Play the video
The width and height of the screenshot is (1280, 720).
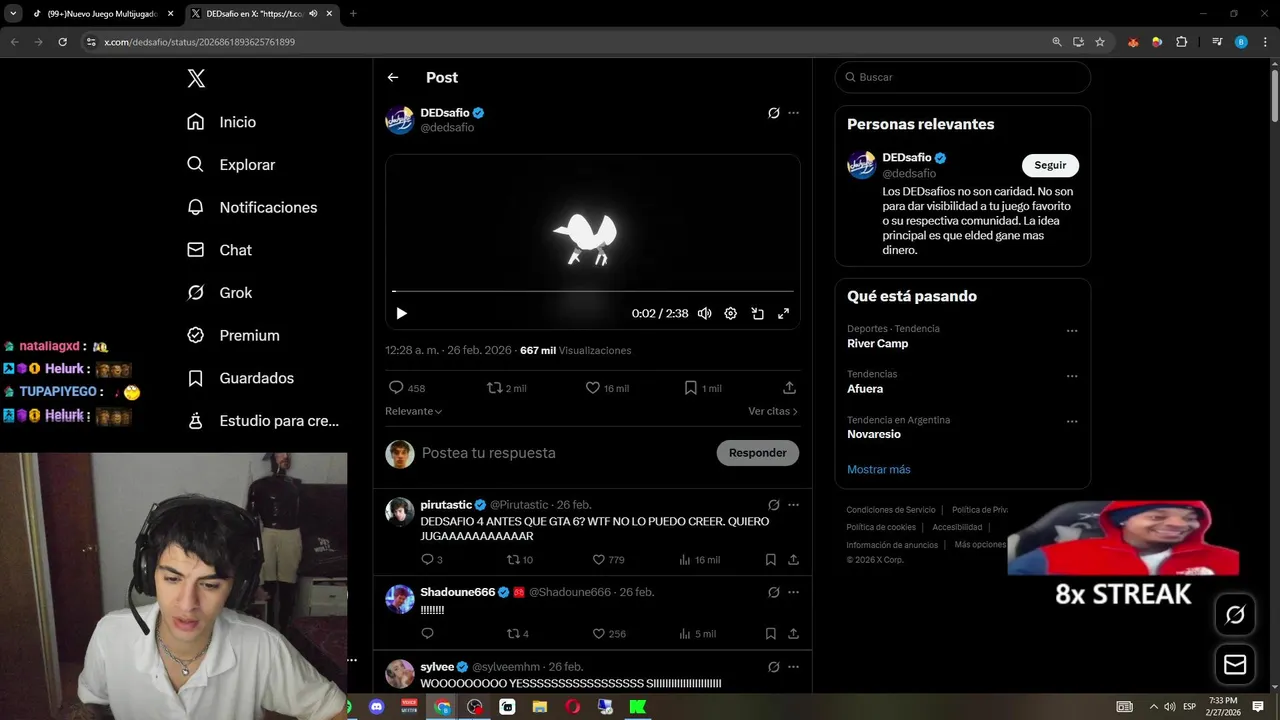(401, 313)
